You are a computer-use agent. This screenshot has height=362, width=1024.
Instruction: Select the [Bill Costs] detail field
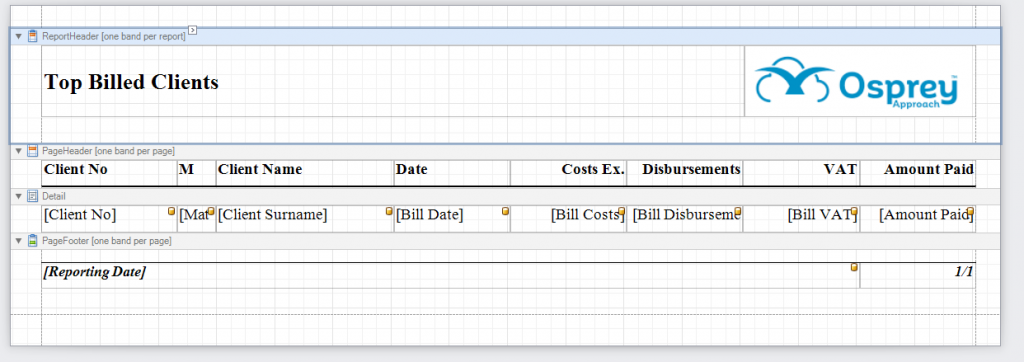(568, 218)
